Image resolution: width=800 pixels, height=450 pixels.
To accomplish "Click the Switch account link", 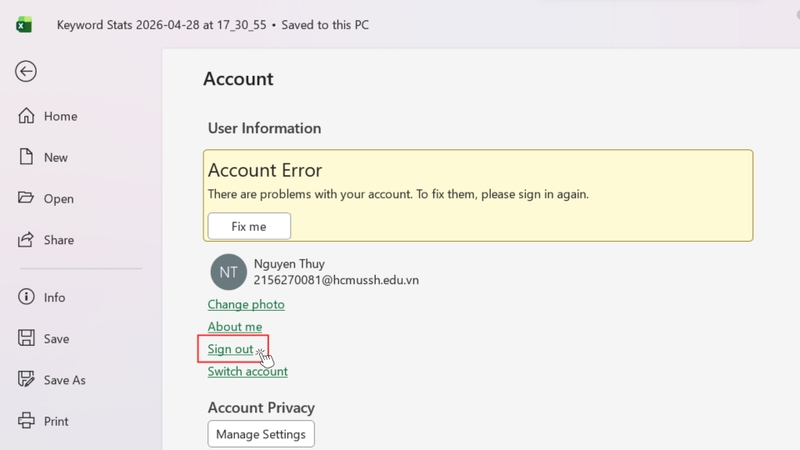I will pyautogui.click(x=247, y=371).
